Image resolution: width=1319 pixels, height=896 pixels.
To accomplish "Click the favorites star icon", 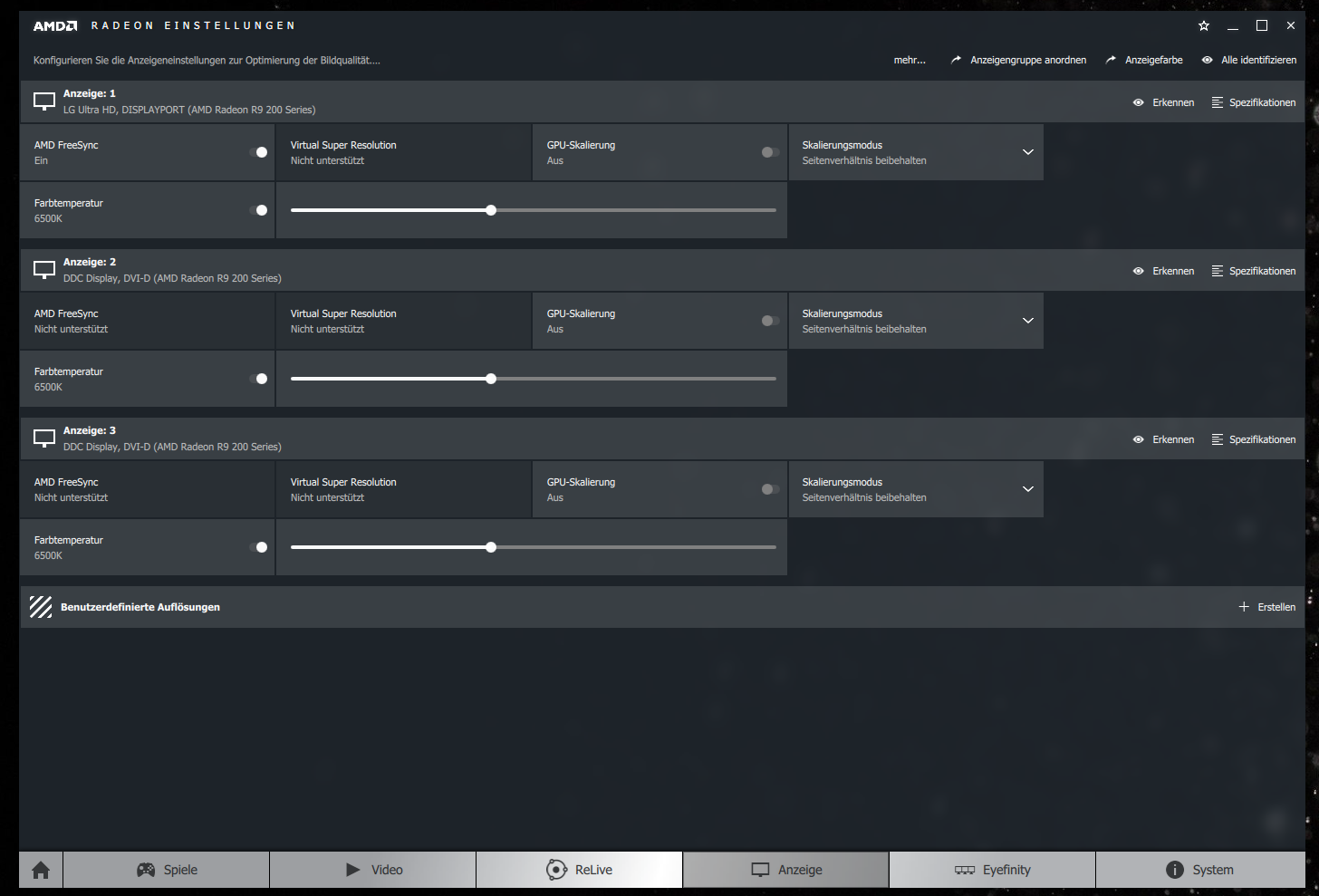I will (1204, 25).
